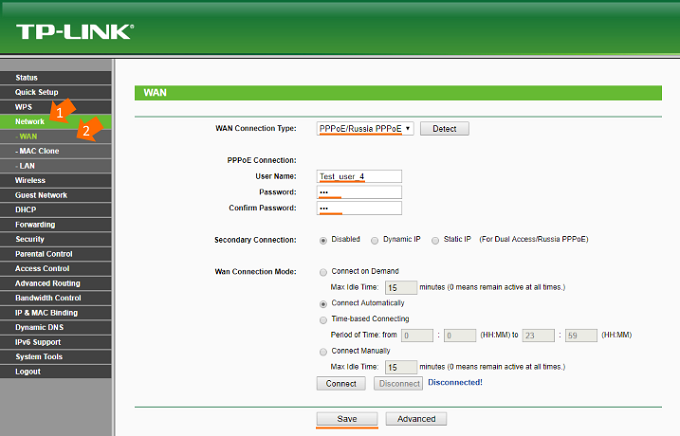Viewport: 680px width, 436px height.
Task: Select Dynamic IP secondary connection
Action: [374, 240]
